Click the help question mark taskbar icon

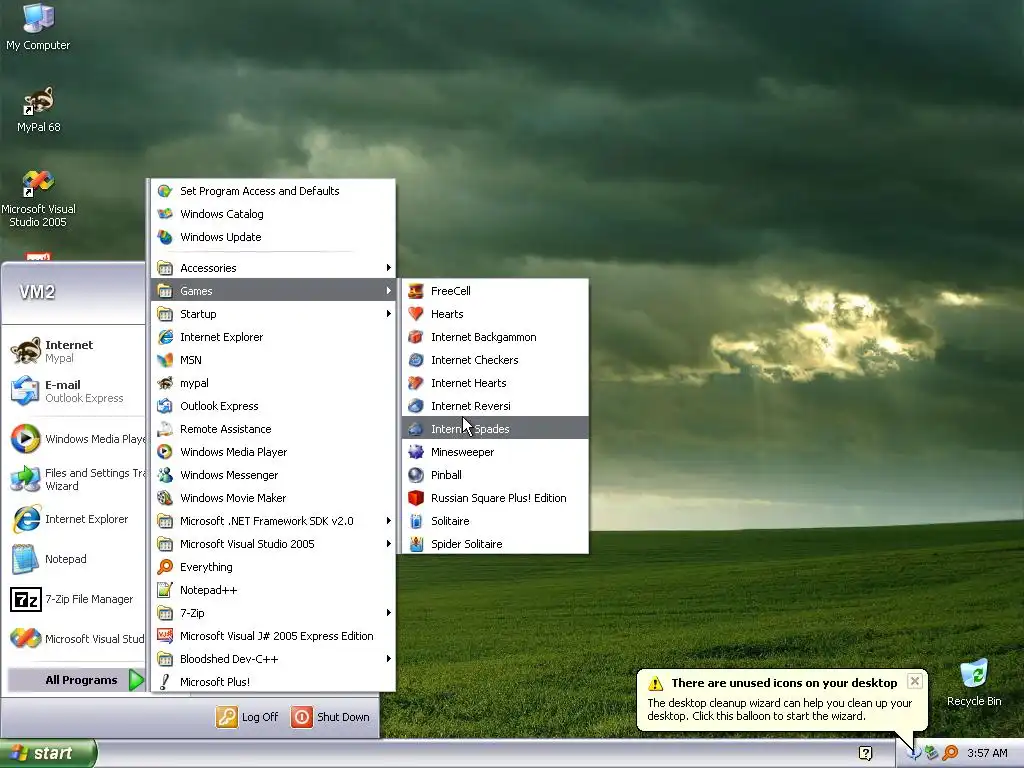(865, 753)
